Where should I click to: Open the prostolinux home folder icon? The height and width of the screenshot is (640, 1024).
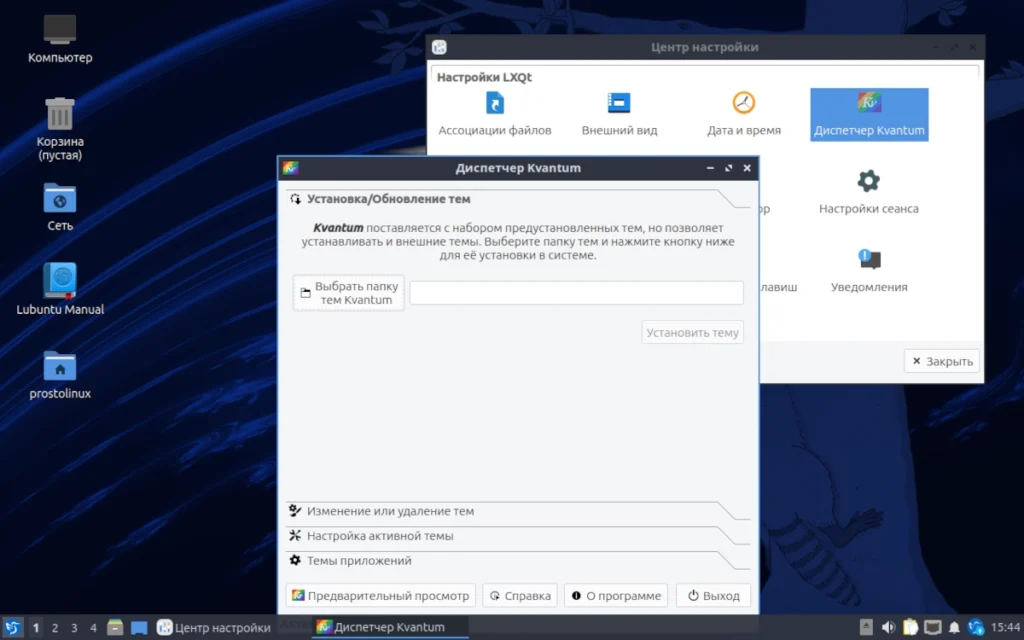[x=59, y=374]
